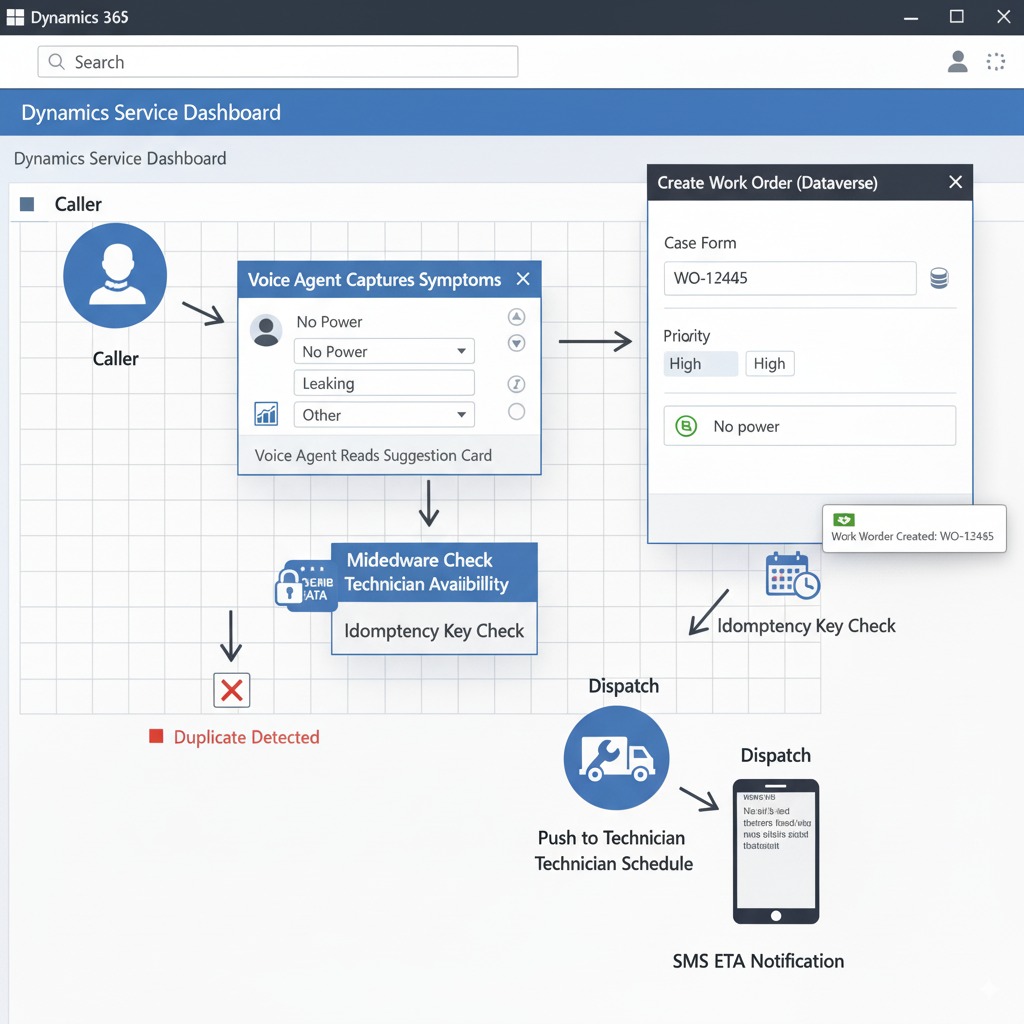Click the dispatch truck wrench icon

click(616, 758)
